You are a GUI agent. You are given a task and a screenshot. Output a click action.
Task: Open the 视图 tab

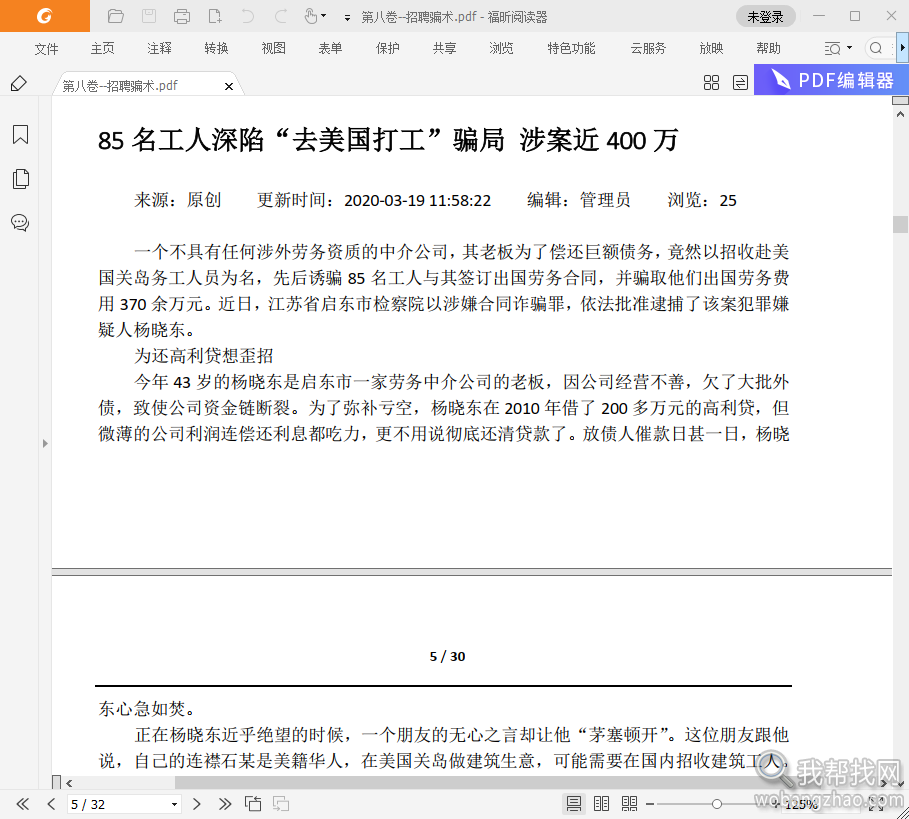[274, 49]
